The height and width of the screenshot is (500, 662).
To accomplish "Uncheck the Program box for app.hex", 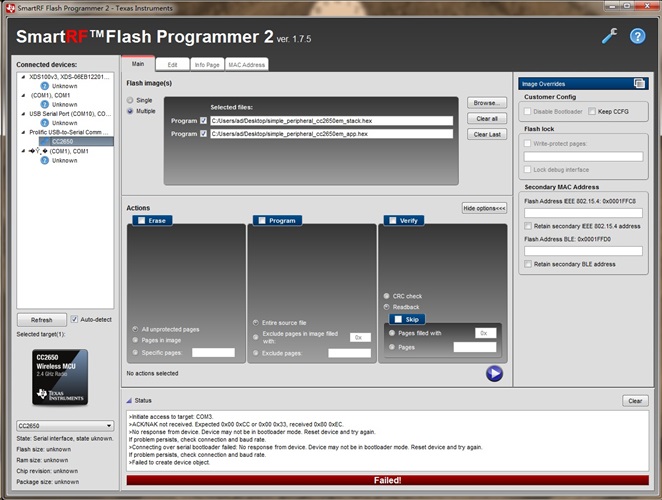I will click(203, 134).
